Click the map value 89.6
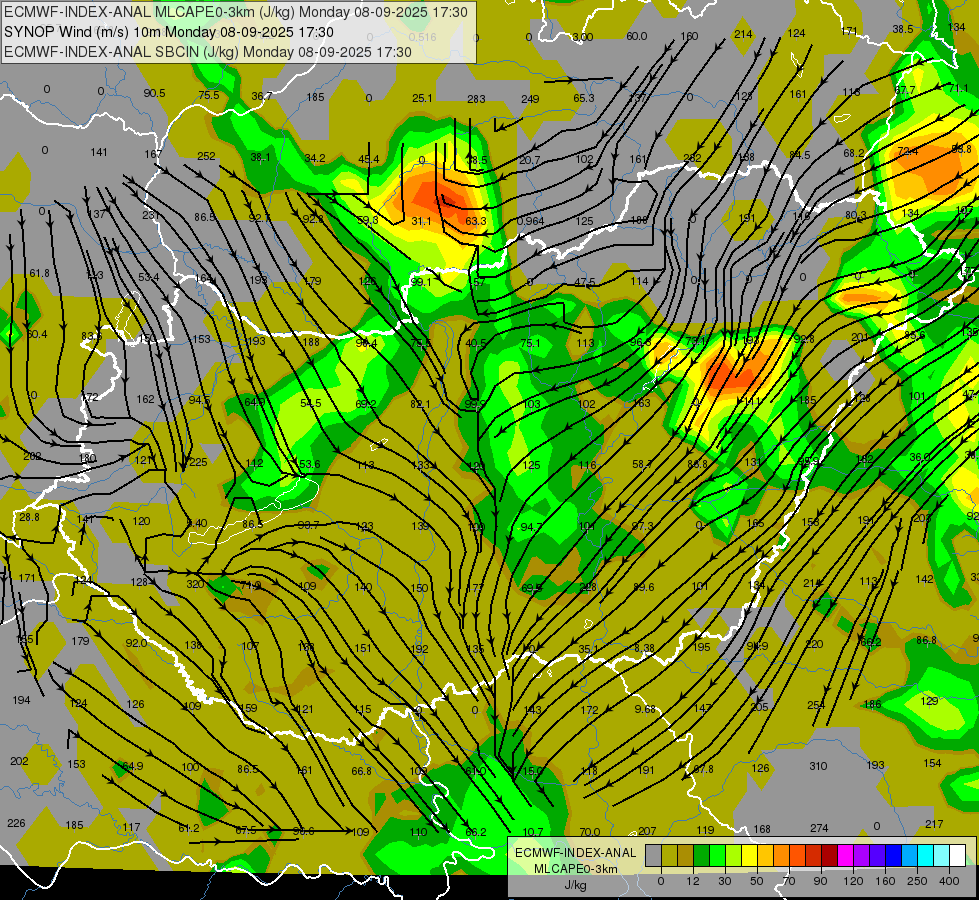The width and height of the screenshot is (979, 900). (x=643, y=587)
